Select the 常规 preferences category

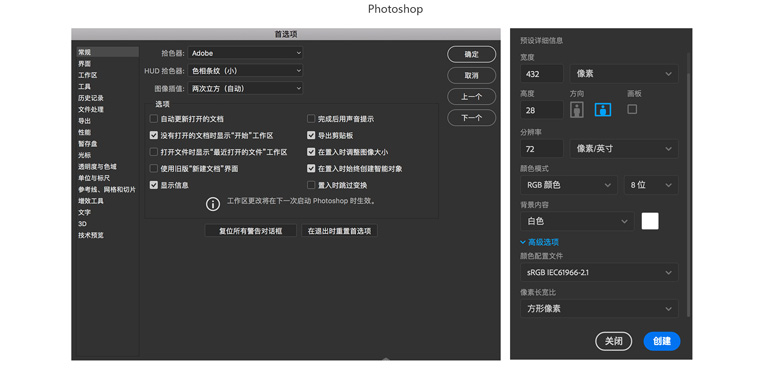107,52
